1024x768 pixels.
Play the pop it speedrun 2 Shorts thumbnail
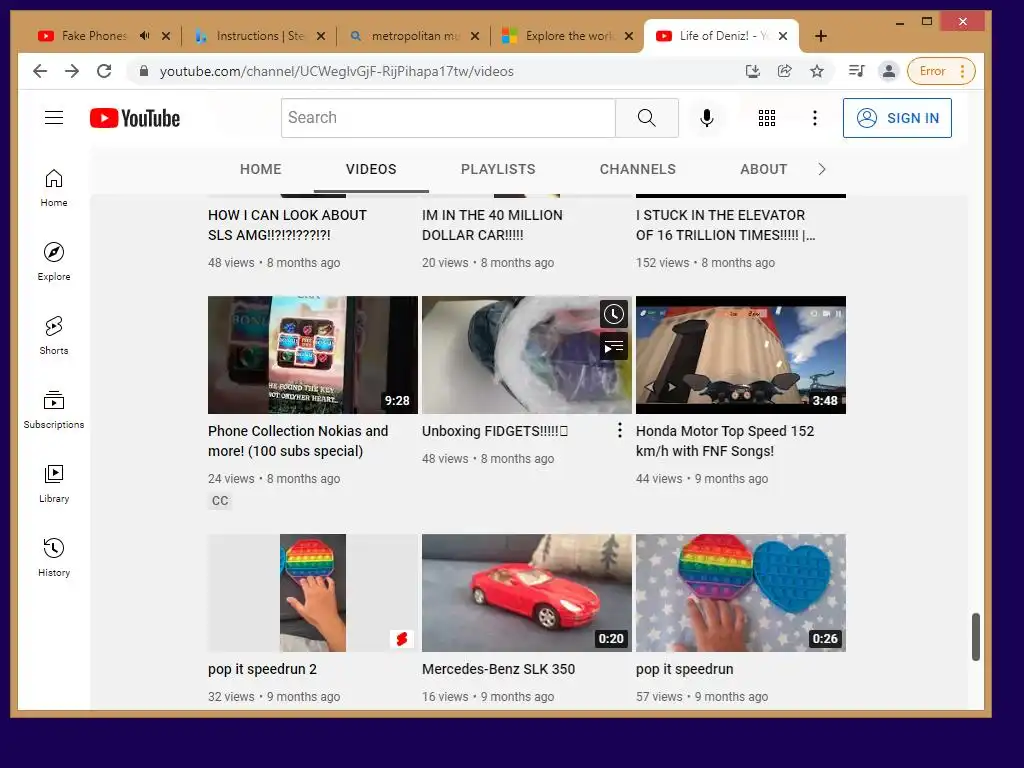tap(313, 593)
